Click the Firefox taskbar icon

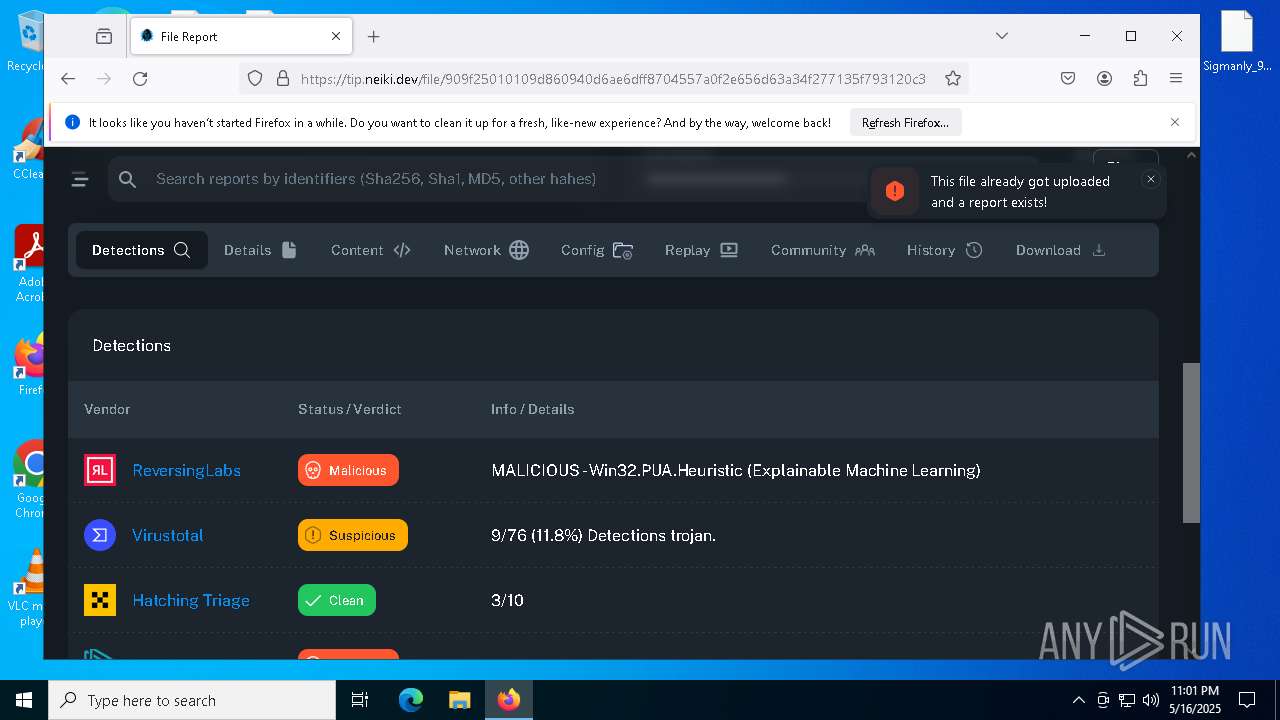point(509,700)
